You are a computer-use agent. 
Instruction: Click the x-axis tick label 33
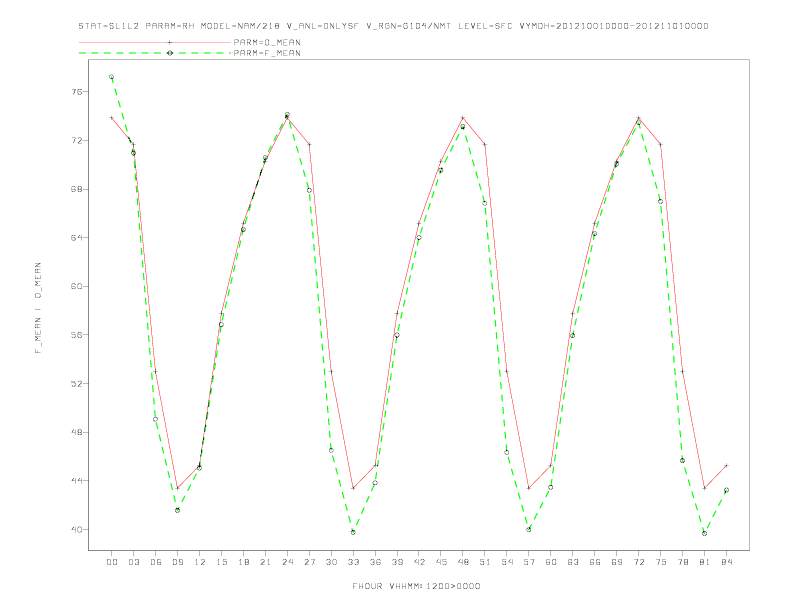[x=353, y=562]
